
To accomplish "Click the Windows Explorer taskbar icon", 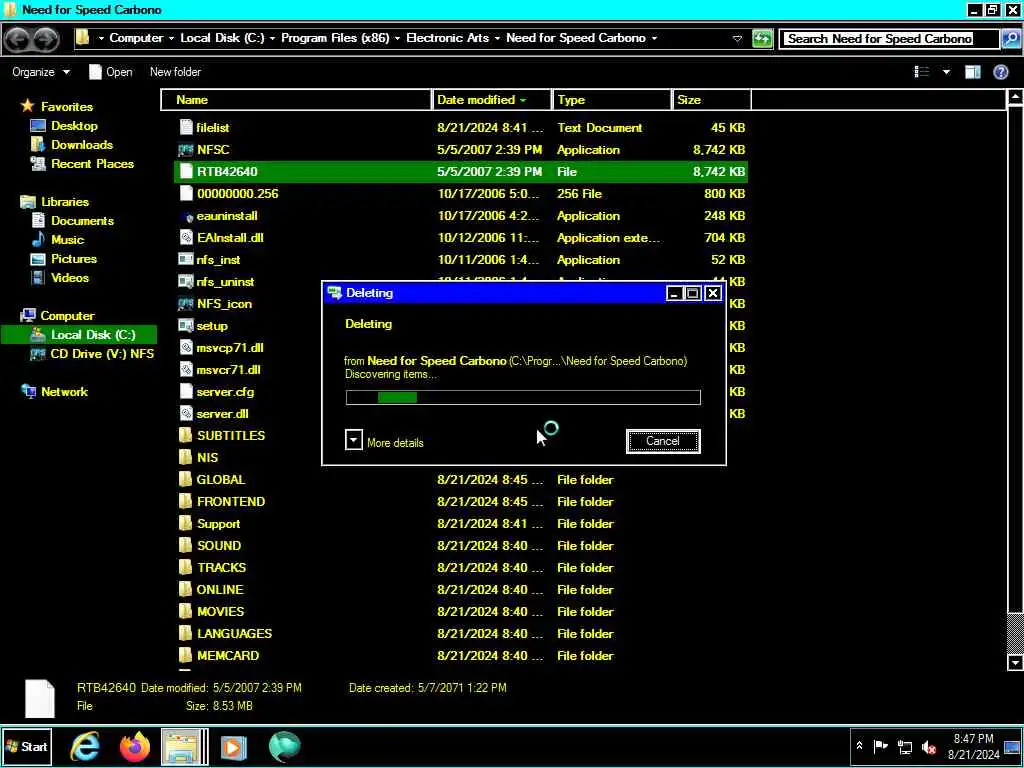I will pos(184,747).
